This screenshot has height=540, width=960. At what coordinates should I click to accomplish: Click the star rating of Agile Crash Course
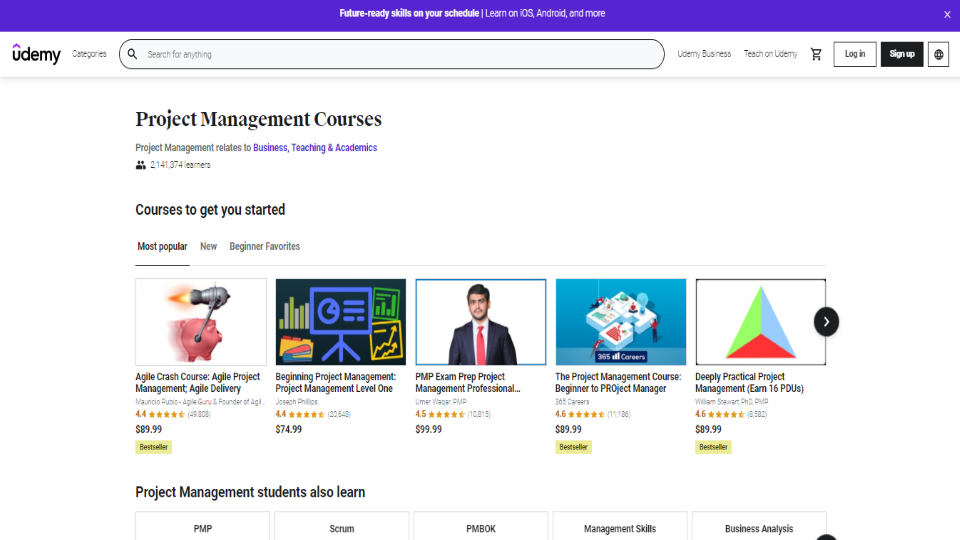[167, 414]
